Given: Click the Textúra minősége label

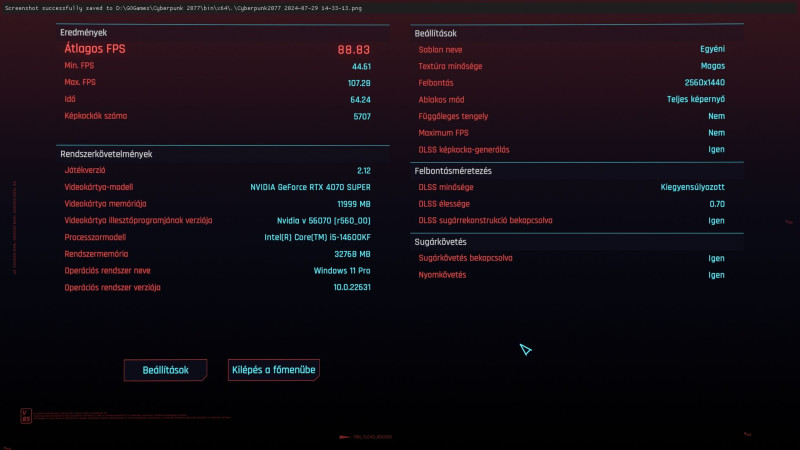Looking at the screenshot, I should tap(450, 66).
